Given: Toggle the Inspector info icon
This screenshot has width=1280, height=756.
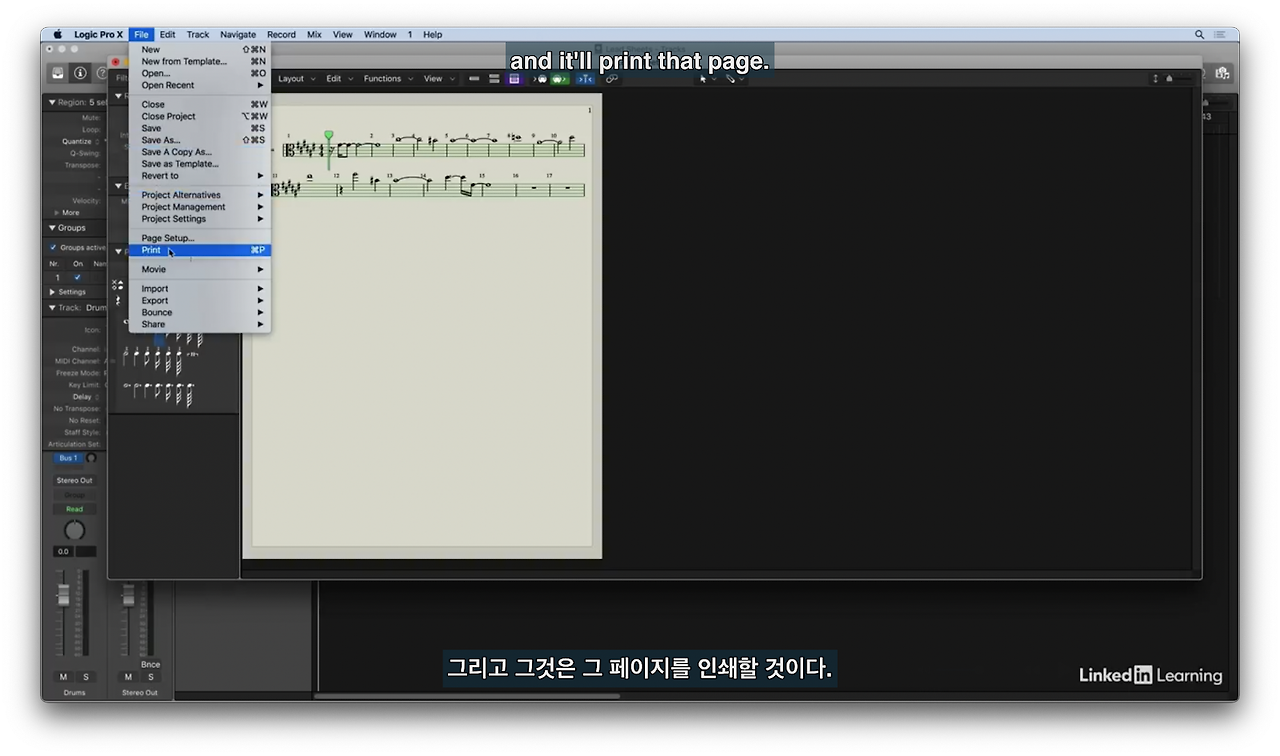Looking at the screenshot, I should click(80, 73).
